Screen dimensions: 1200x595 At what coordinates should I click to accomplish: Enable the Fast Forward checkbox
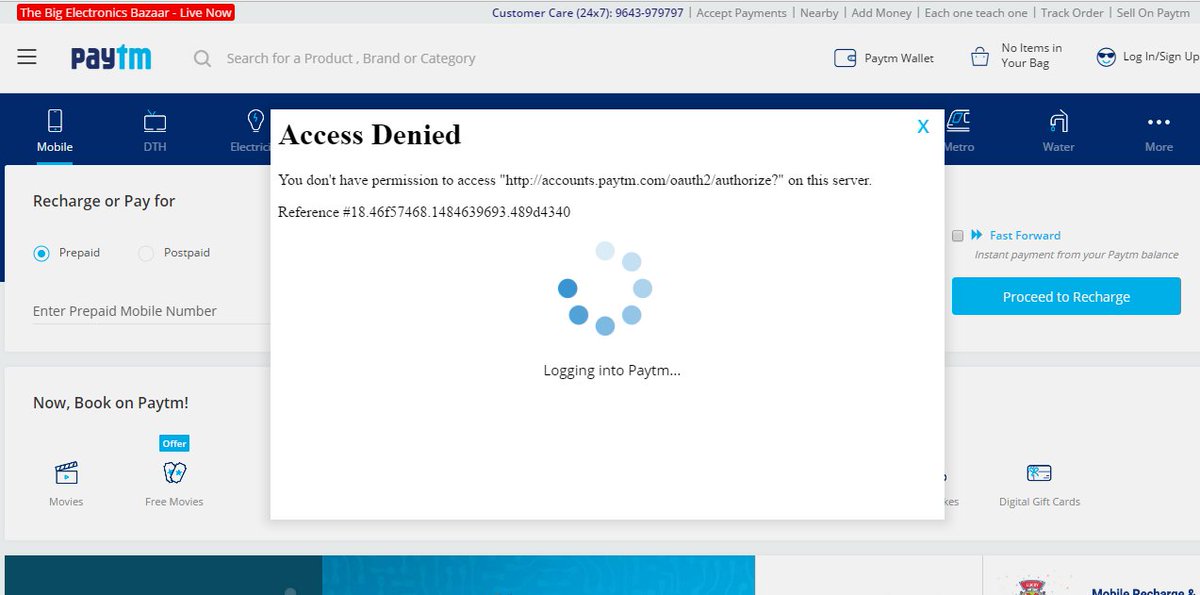(x=958, y=236)
